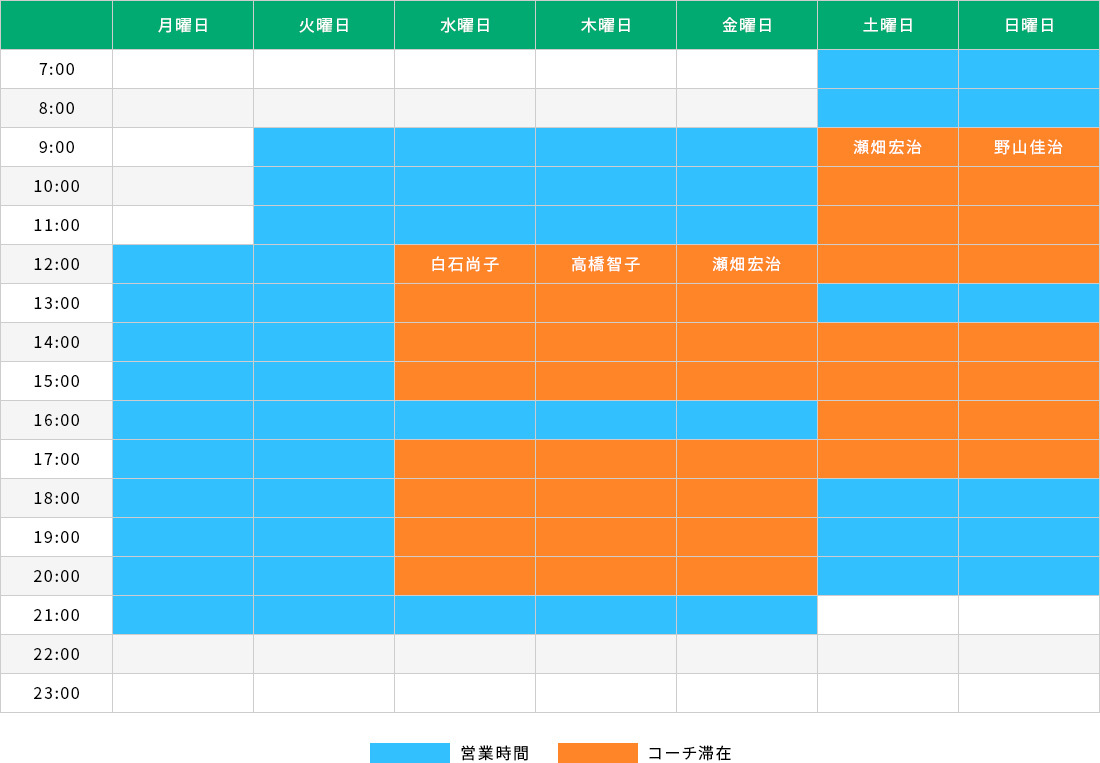Click the 金曜日 header cell
Screen dimensions: 1100x763
point(747,25)
